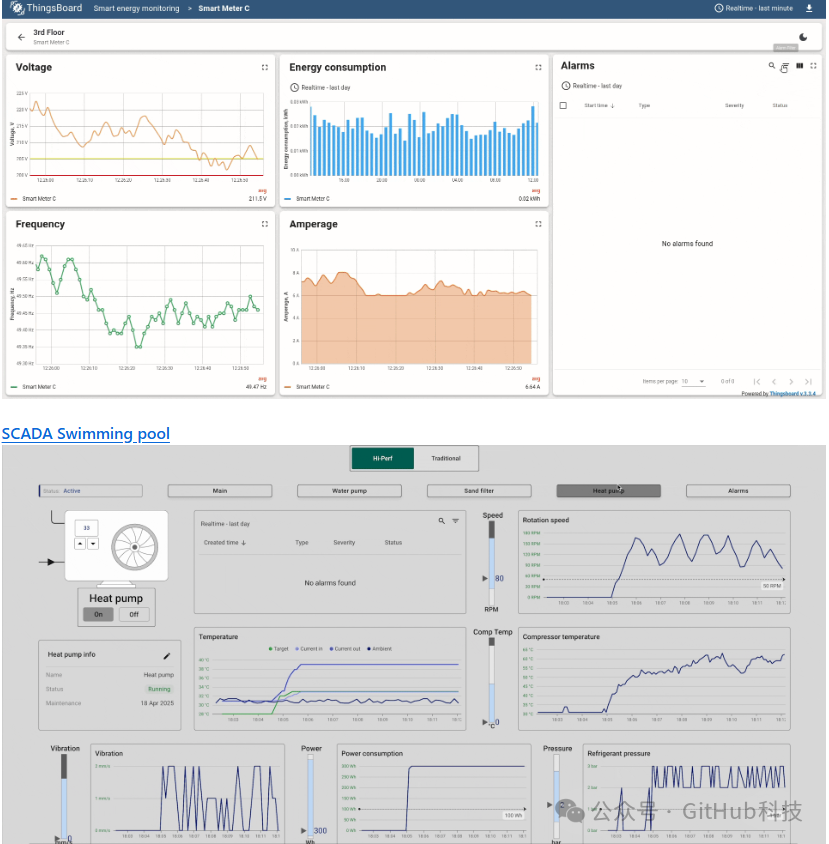Turn the Heat pump Off
The width and height of the screenshot is (829, 844).
134,614
